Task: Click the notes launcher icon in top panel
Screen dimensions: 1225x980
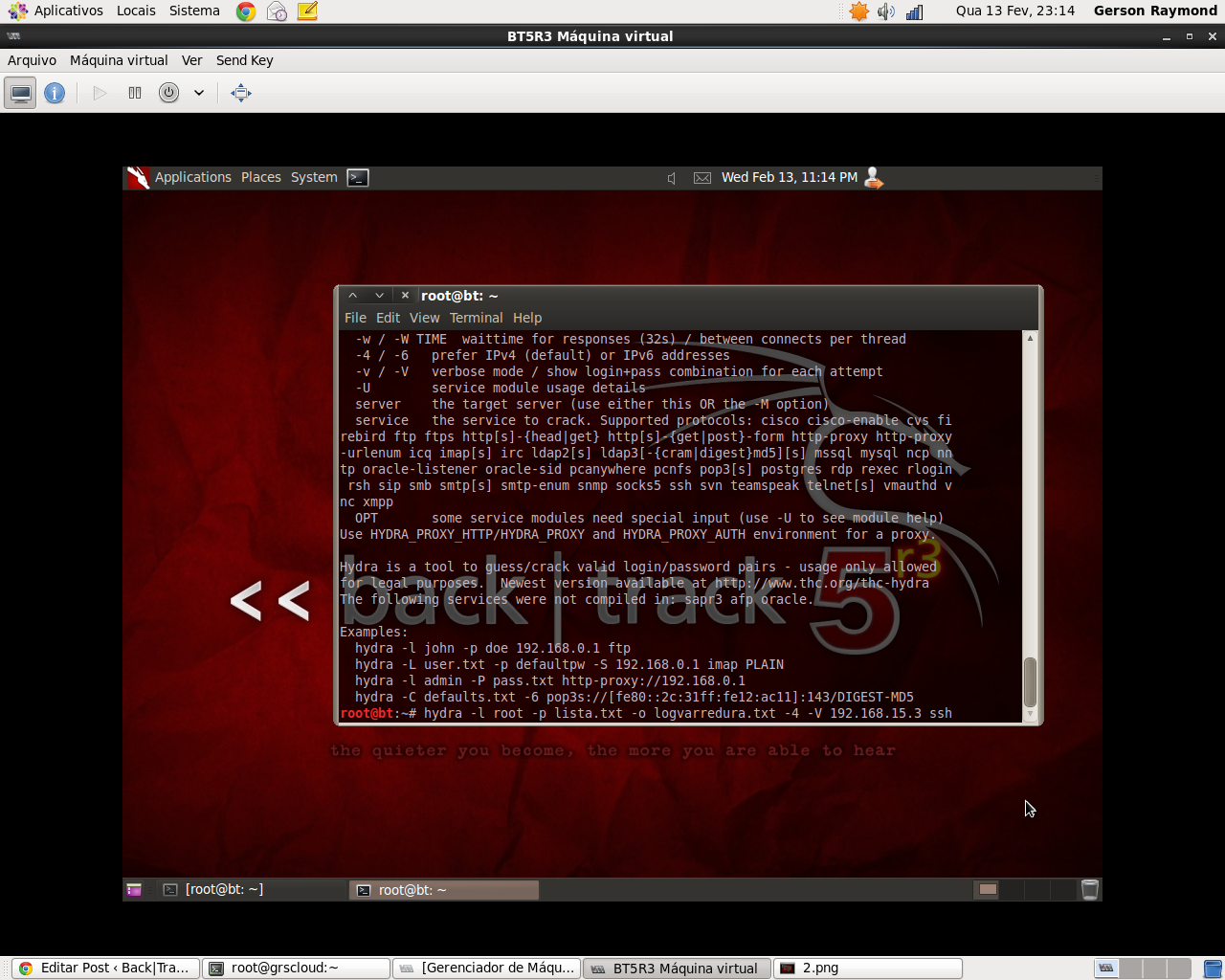Action: 307,11
